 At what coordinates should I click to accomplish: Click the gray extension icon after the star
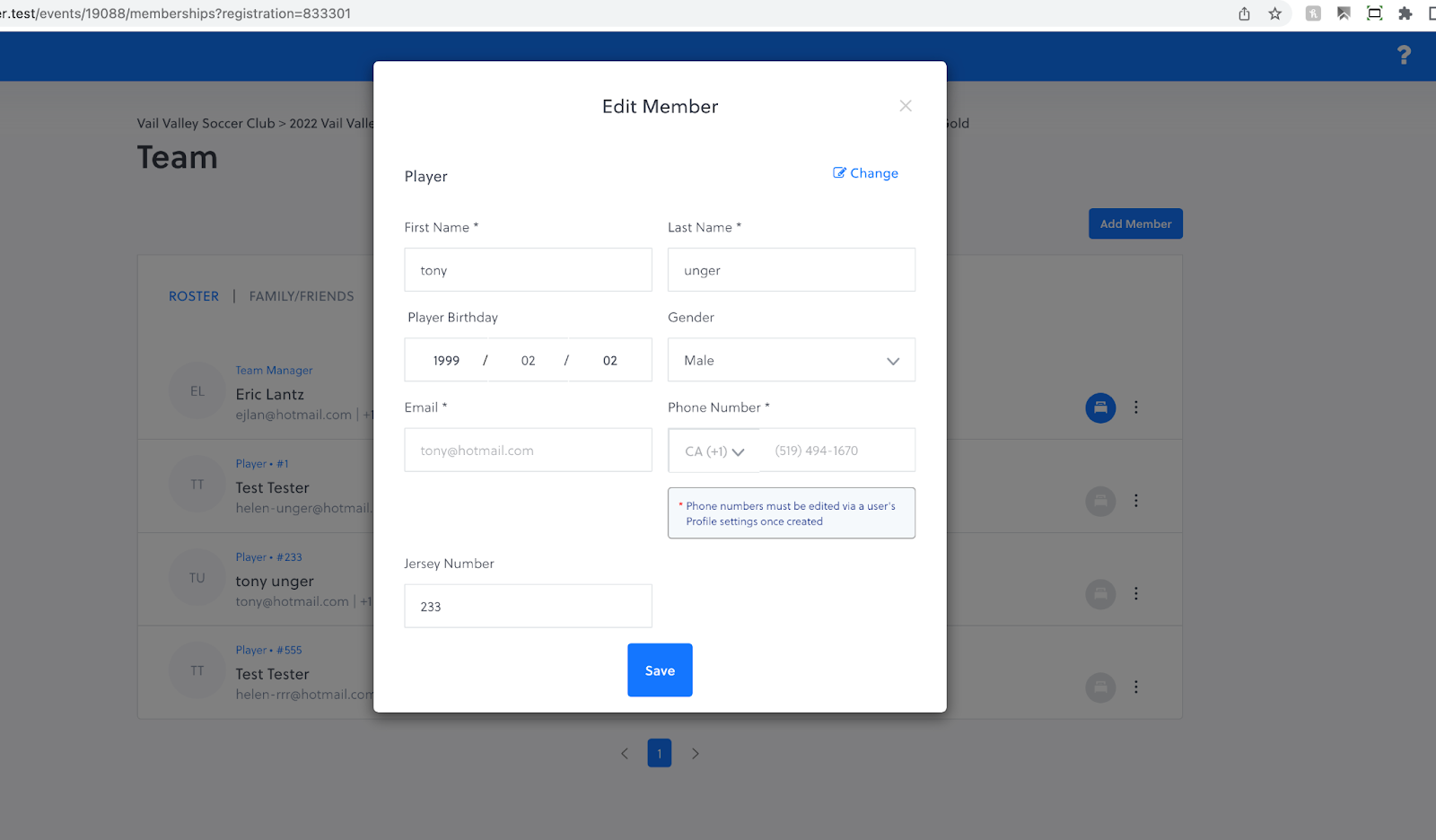point(1313,13)
